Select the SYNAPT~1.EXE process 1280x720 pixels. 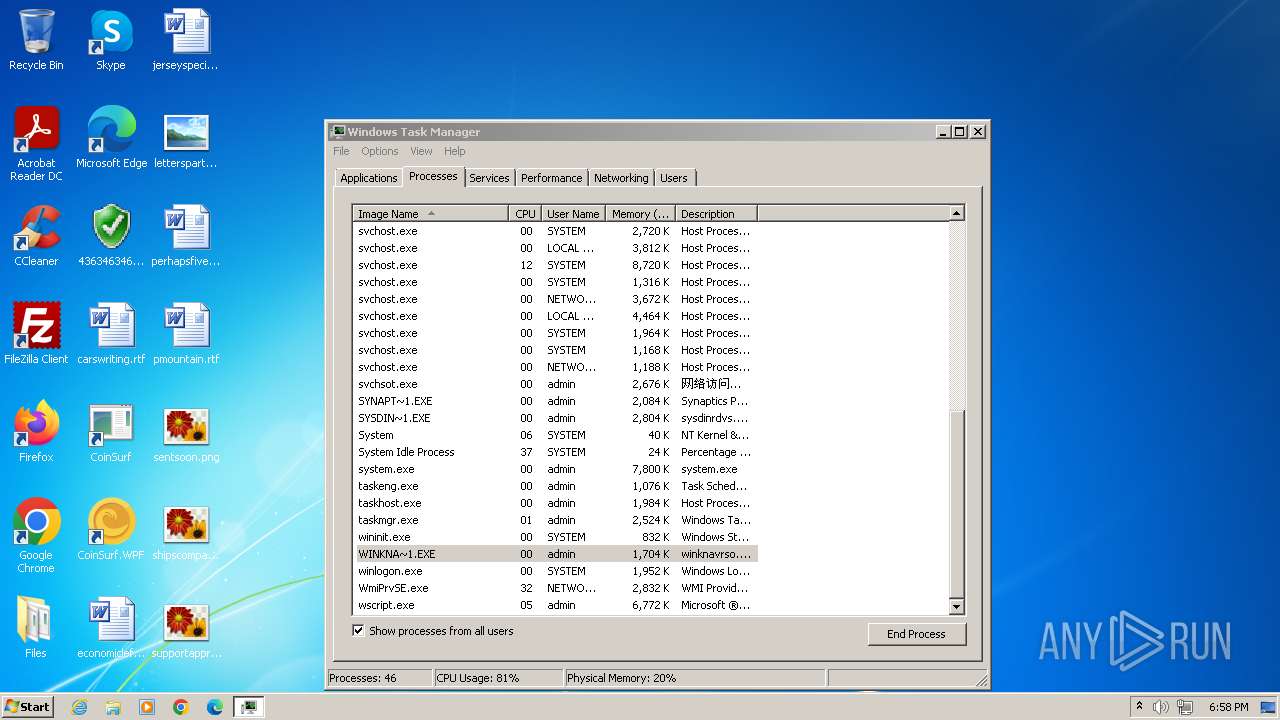(x=555, y=401)
